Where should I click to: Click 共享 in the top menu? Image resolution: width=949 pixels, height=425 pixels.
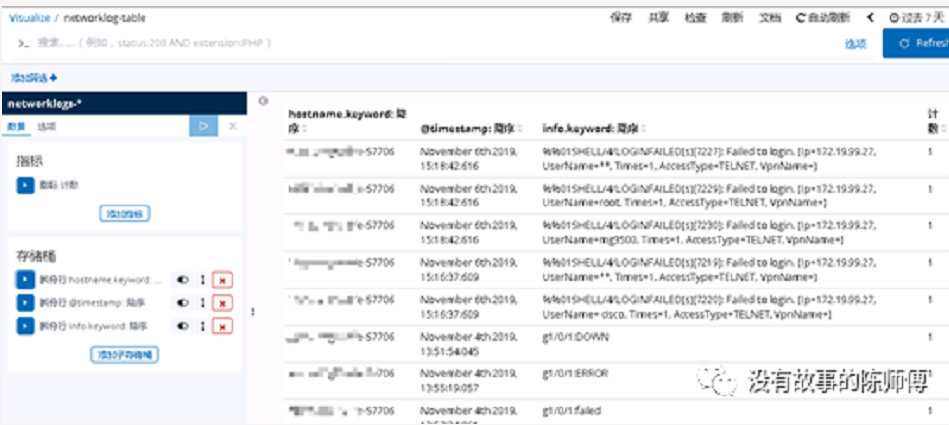pyautogui.click(x=658, y=18)
